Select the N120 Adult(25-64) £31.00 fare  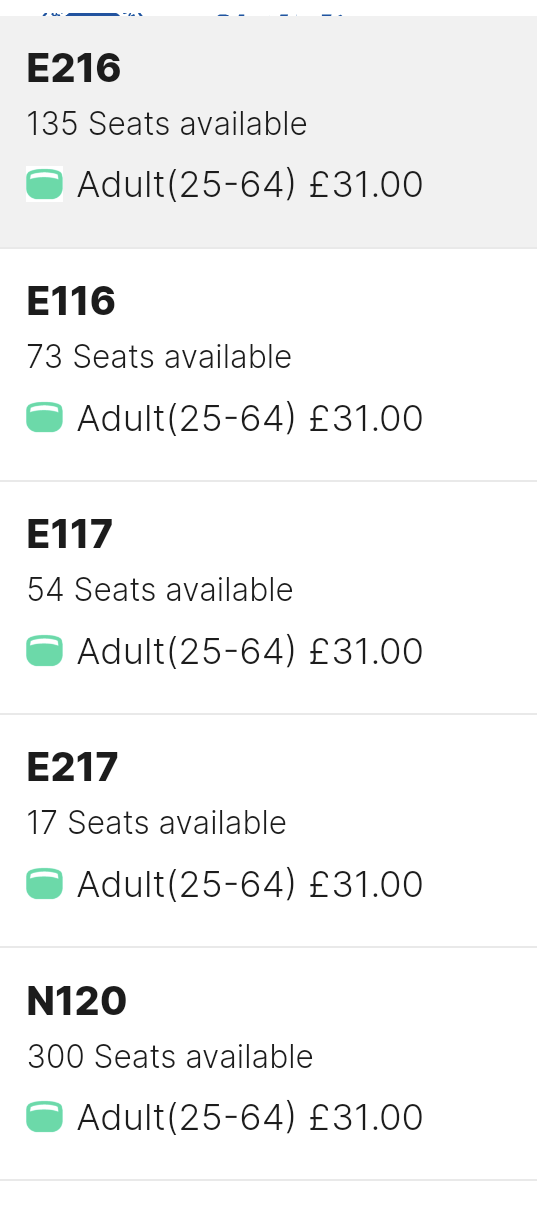pos(250,1117)
